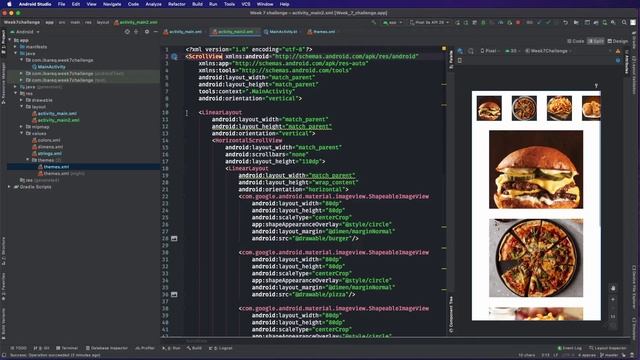
Task: Open Week7Challenge theme dropdown in preview
Action: [548, 51]
